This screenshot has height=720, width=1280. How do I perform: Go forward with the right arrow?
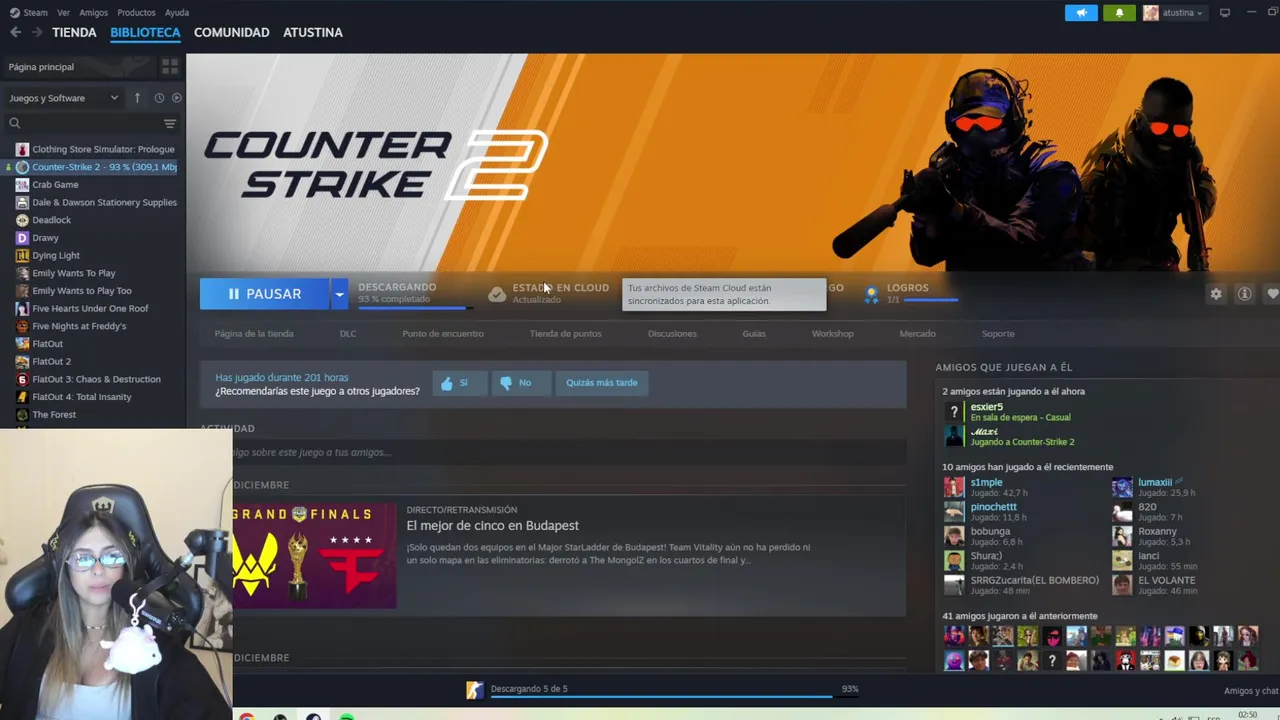37,32
